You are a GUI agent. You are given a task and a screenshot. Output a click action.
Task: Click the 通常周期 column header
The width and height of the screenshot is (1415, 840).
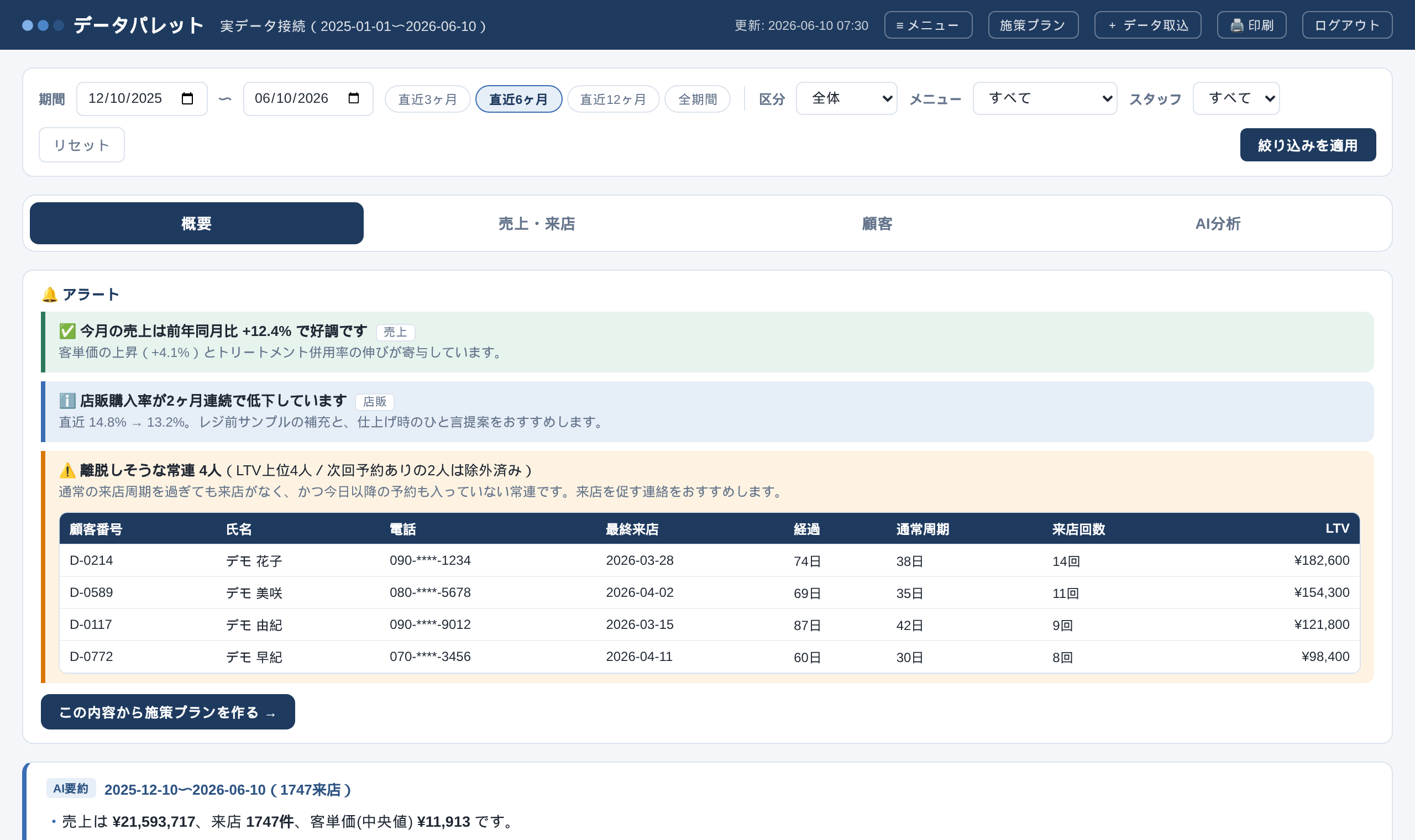(923, 529)
